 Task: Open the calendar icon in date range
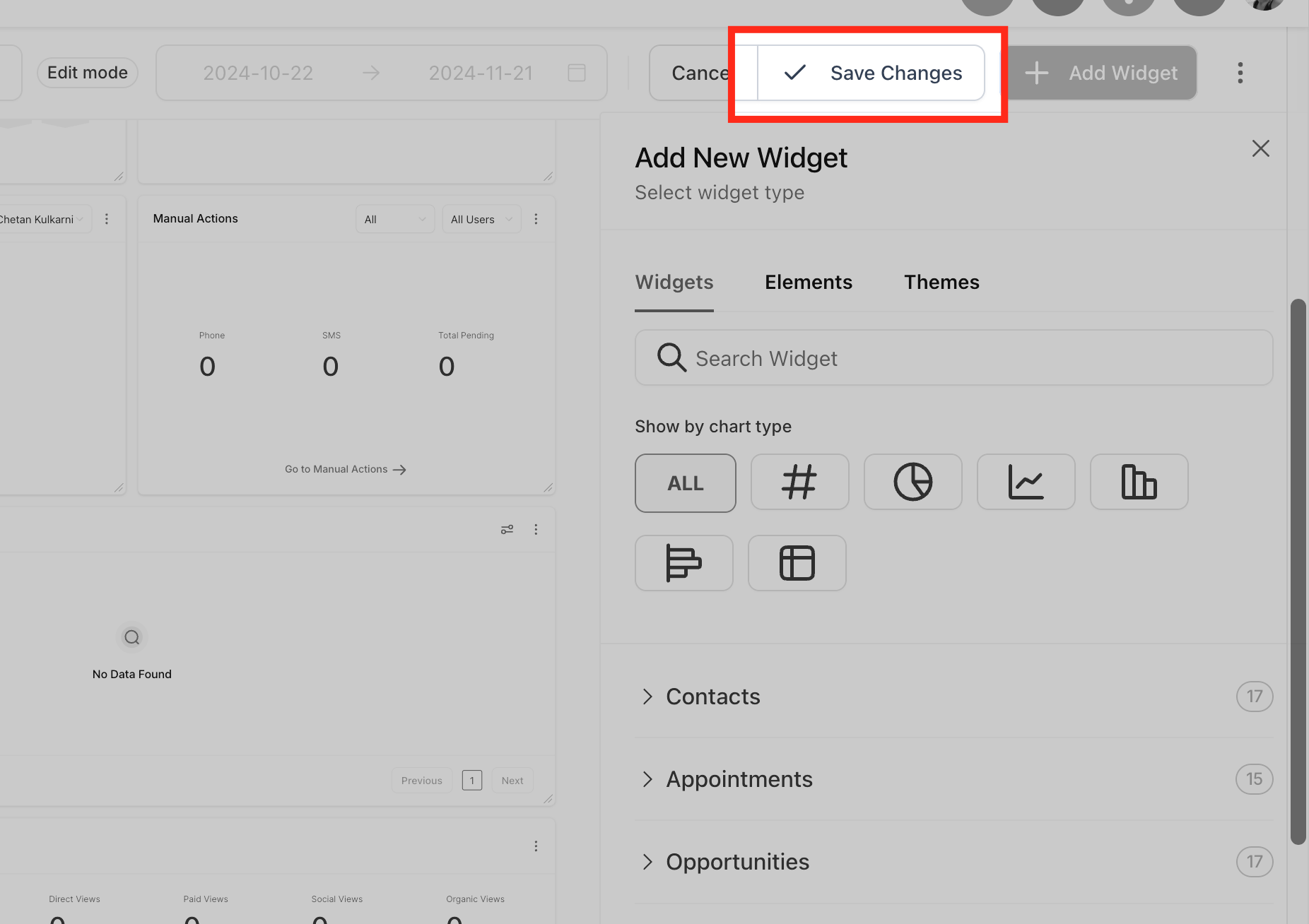tap(577, 73)
